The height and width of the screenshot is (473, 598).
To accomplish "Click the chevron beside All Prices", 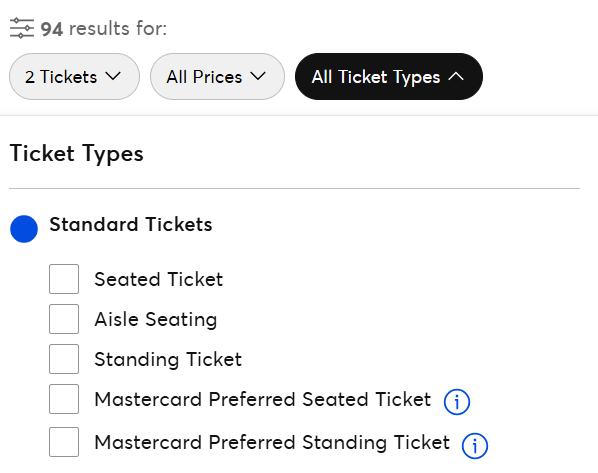I will (x=258, y=76).
